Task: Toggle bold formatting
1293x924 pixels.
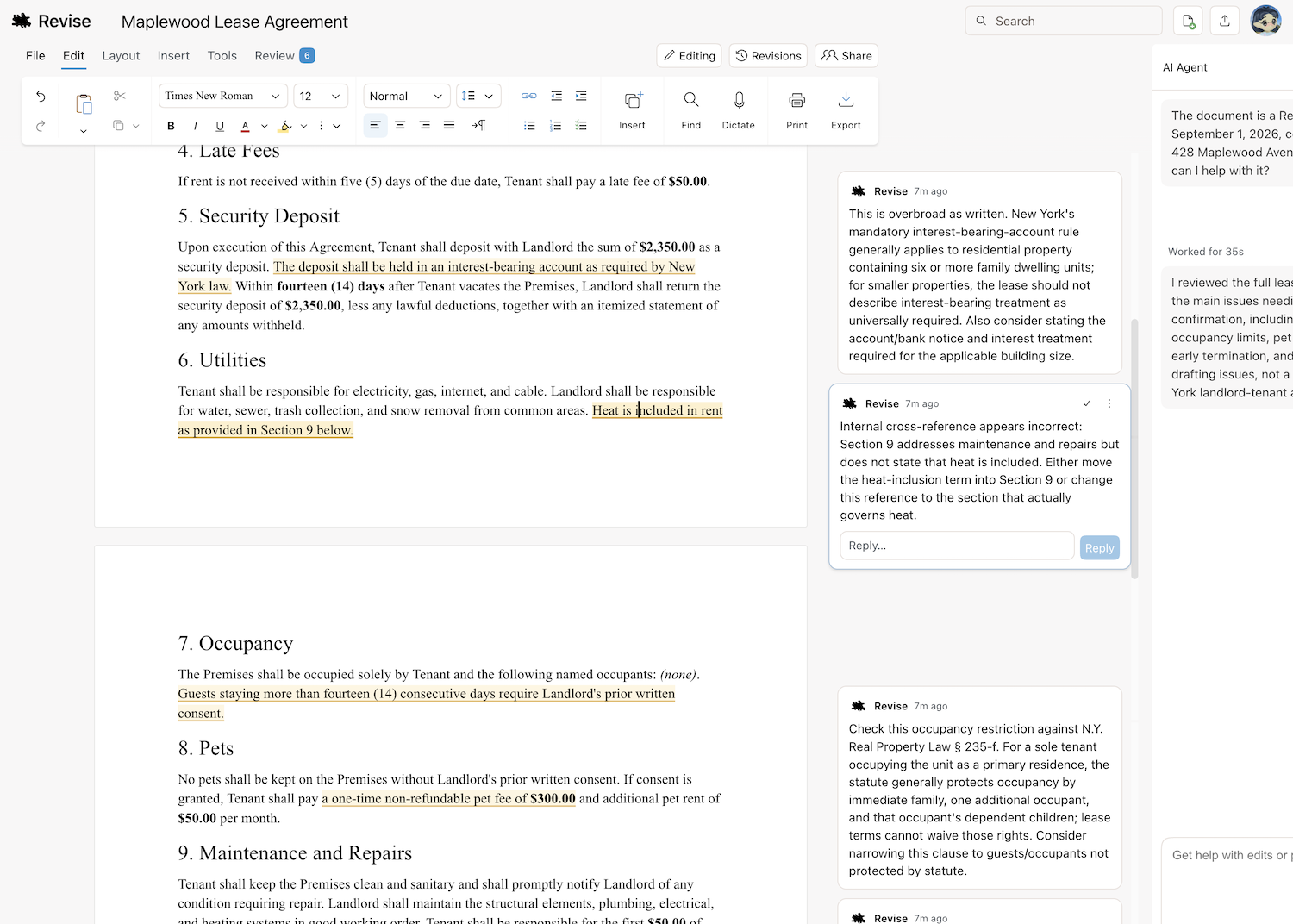Action: pyautogui.click(x=171, y=126)
